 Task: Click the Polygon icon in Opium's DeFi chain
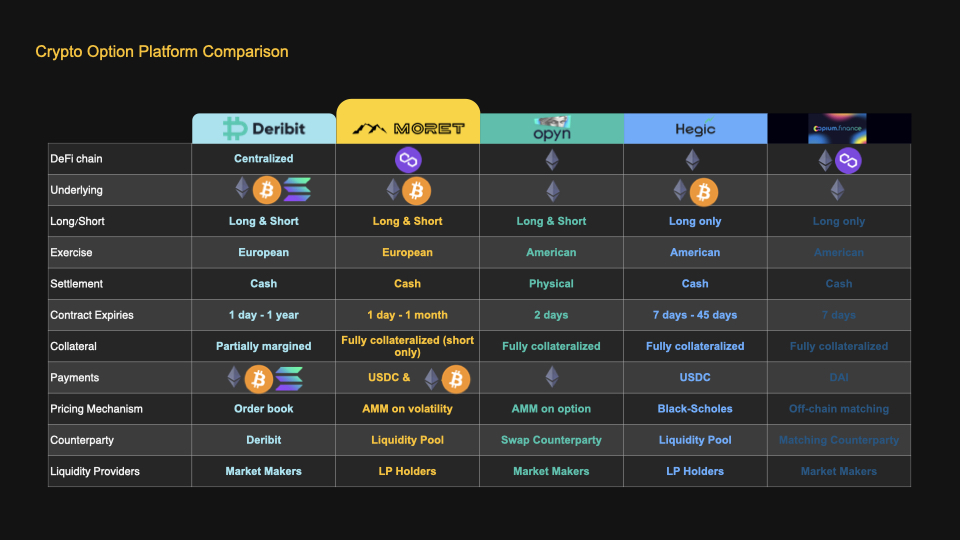pyautogui.click(x=849, y=160)
